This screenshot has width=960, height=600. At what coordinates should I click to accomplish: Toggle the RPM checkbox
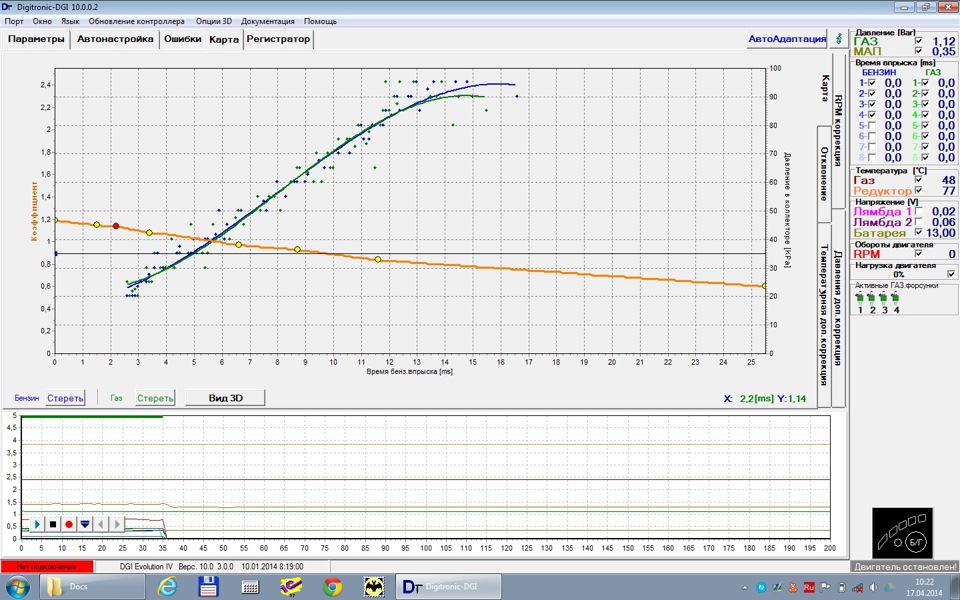tap(918, 254)
